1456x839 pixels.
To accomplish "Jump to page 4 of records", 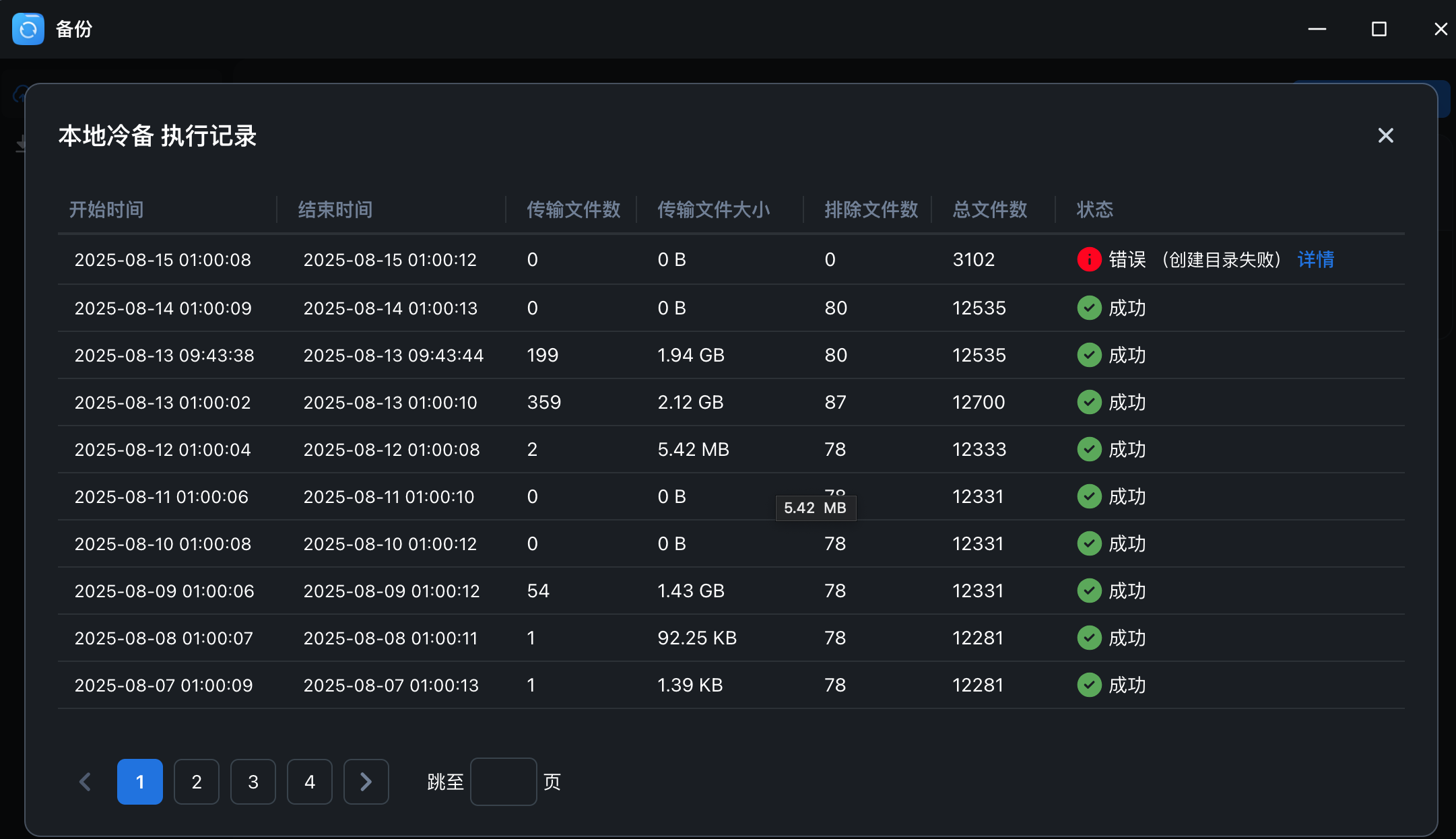I will pyautogui.click(x=310, y=782).
